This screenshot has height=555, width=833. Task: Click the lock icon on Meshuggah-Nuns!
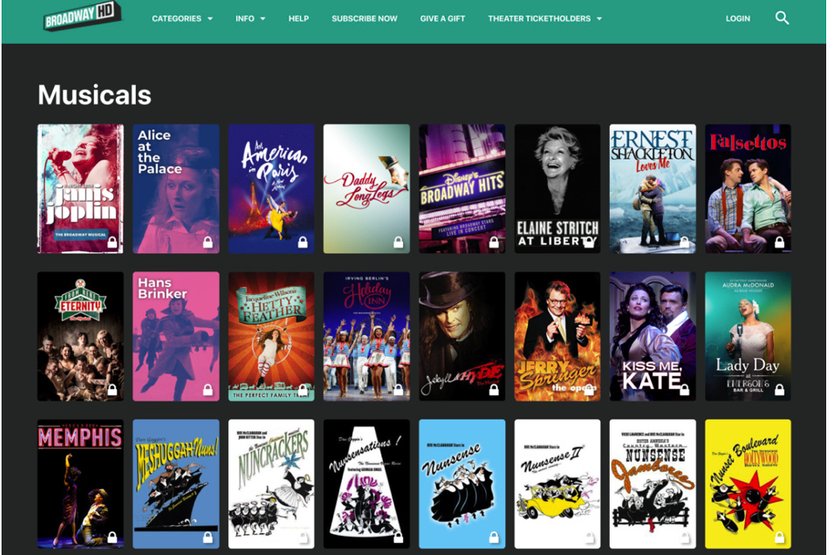(208, 538)
